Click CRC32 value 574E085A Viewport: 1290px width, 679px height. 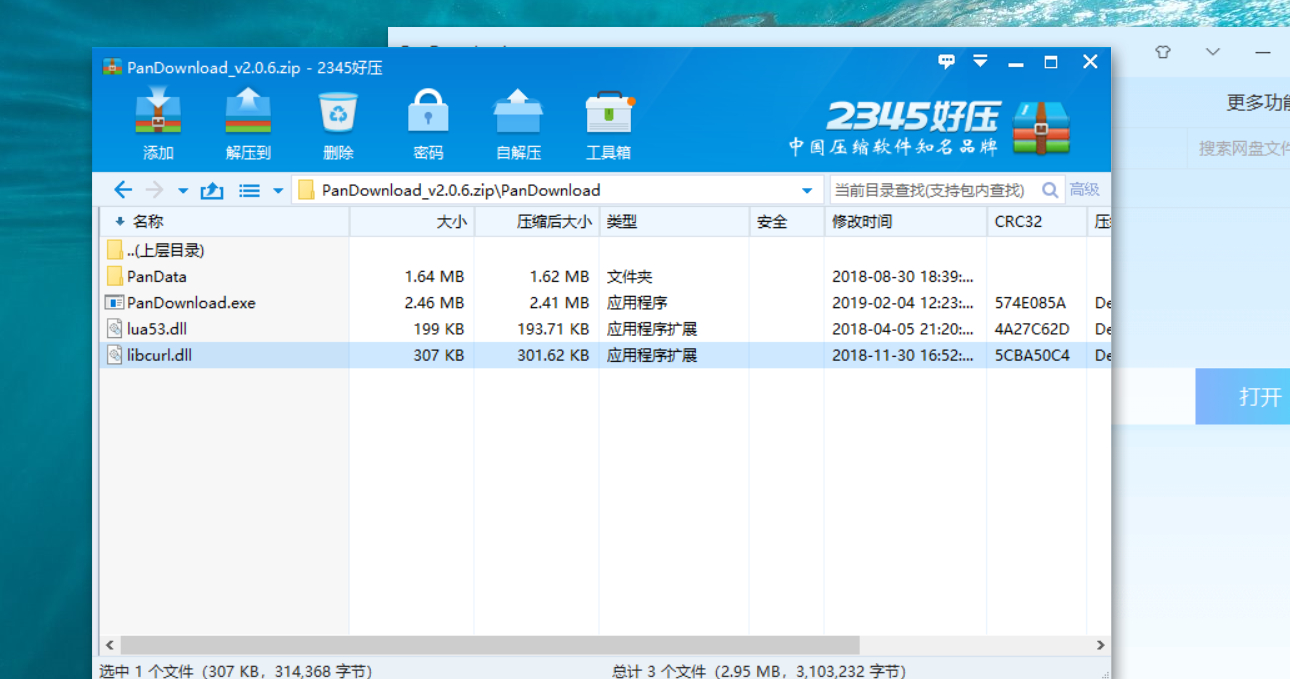coord(1030,303)
